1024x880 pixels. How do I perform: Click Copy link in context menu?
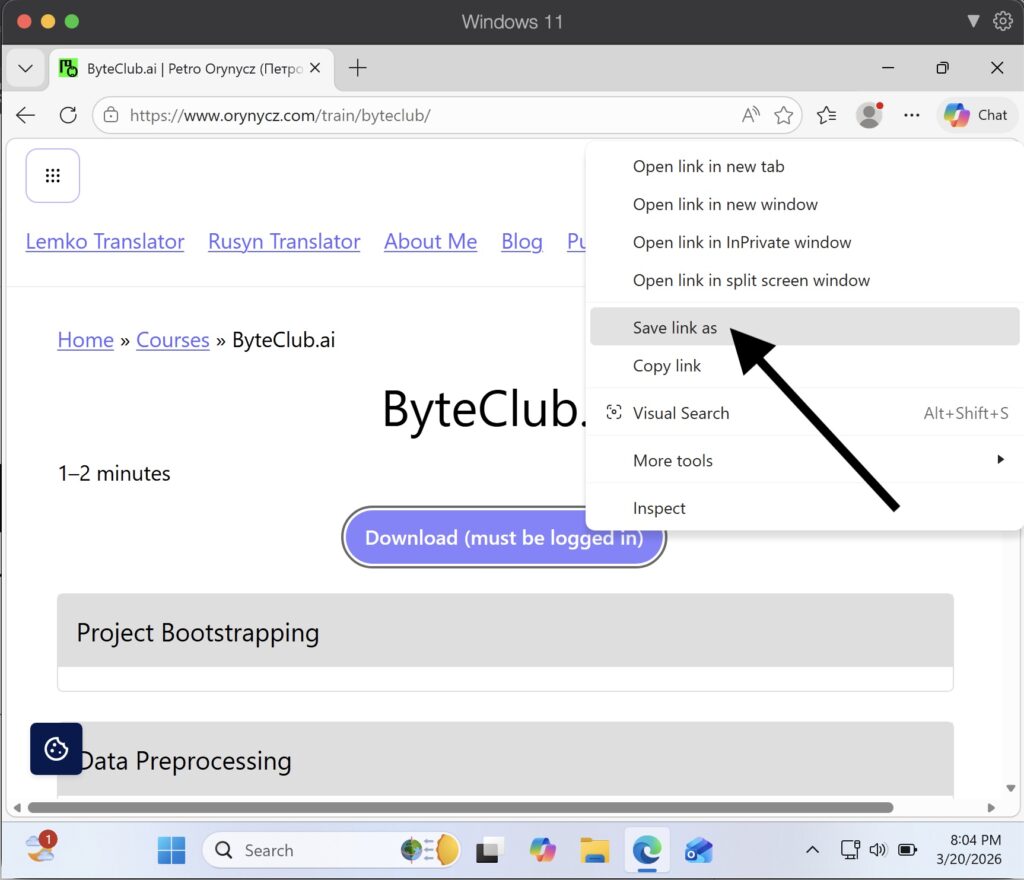coord(667,366)
